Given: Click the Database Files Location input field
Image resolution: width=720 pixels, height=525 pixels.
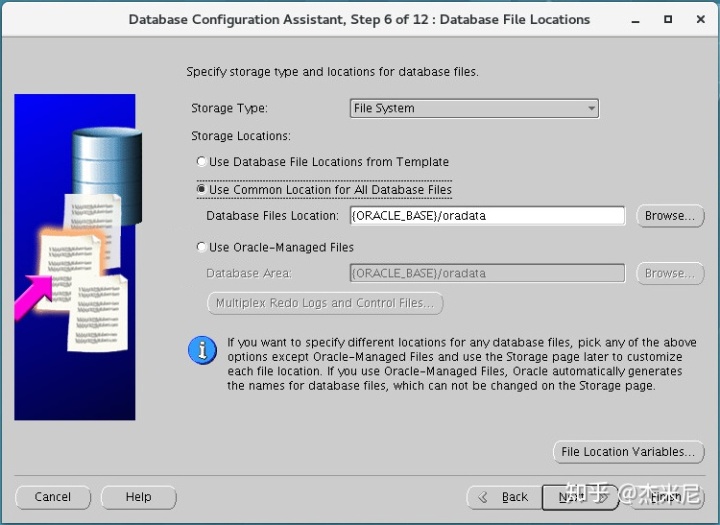Looking at the screenshot, I should (x=487, y=216).
